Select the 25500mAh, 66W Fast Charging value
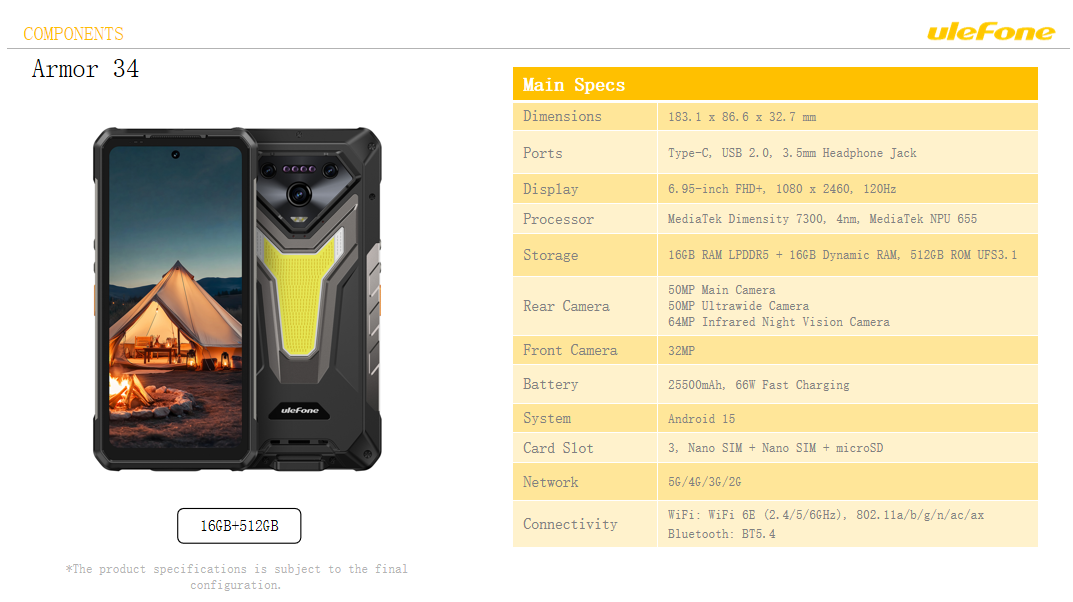Screen dimensions: 1073x602 [x=758, y=385]
